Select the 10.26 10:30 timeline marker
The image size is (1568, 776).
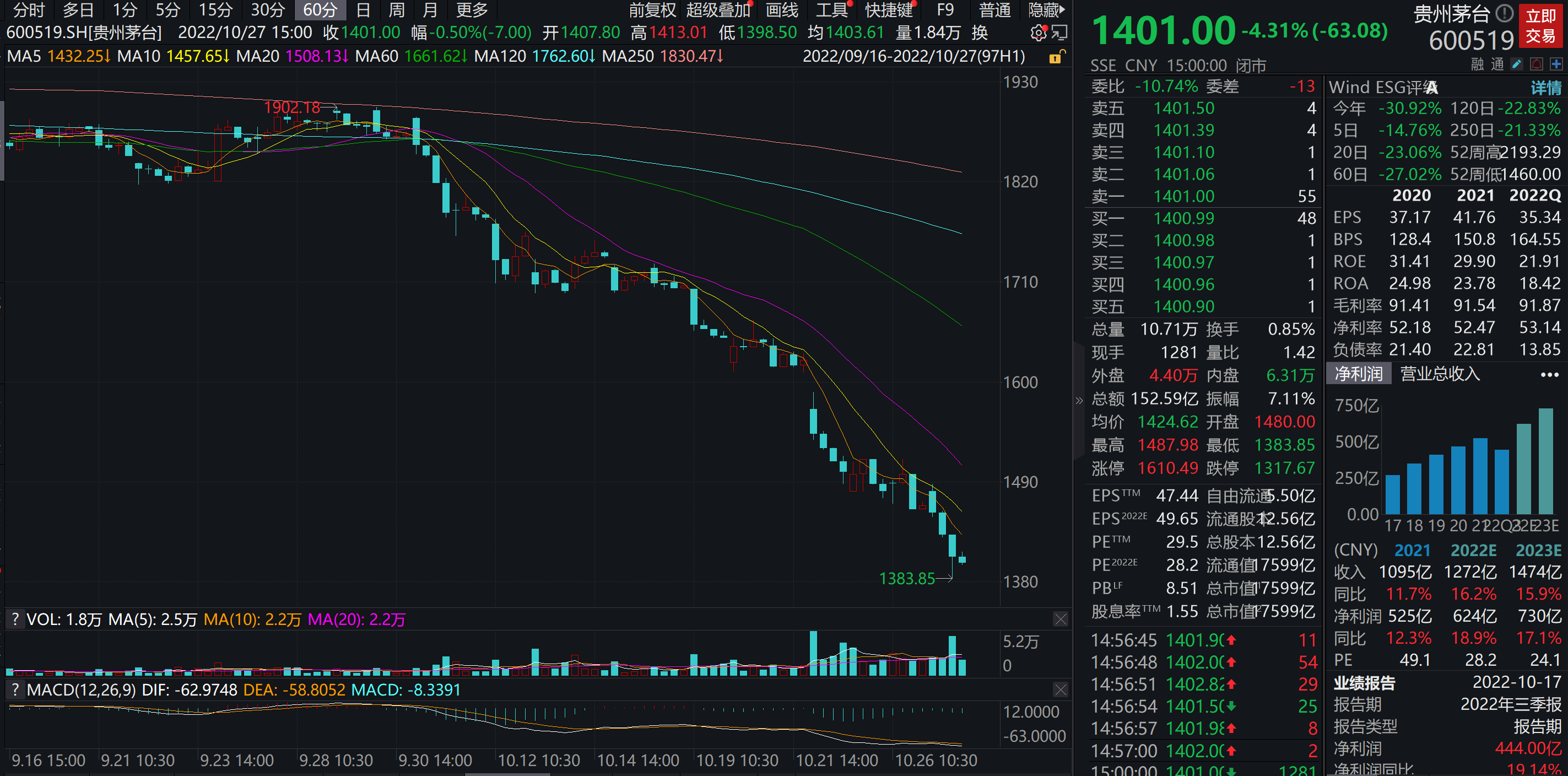[x=936, y=761]
